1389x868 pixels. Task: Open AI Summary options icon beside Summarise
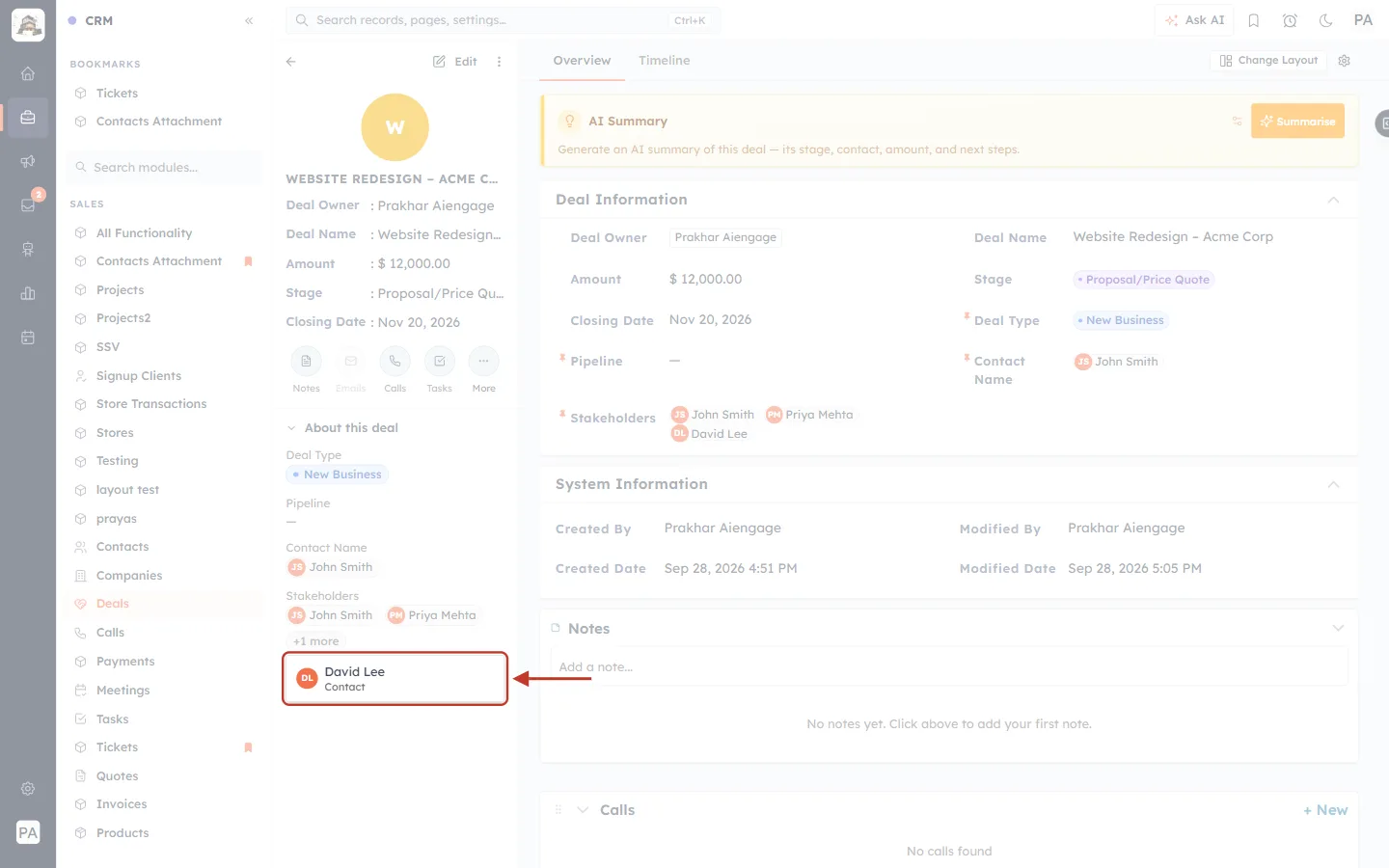pos(1237,122)
